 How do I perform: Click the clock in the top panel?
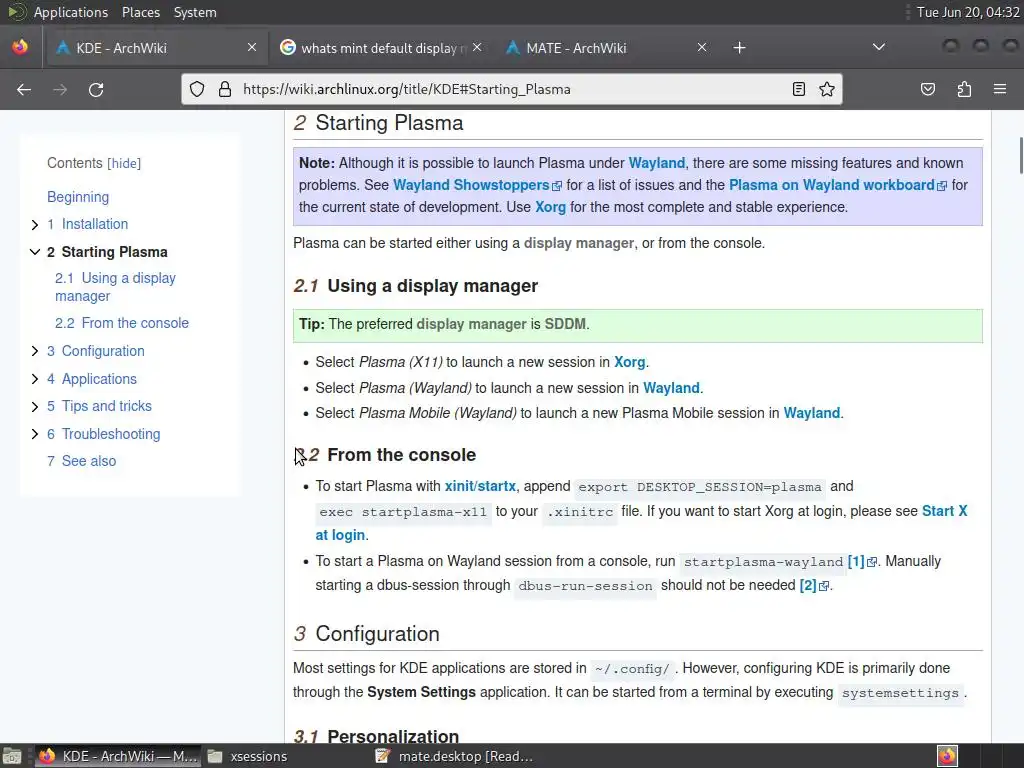968,12
